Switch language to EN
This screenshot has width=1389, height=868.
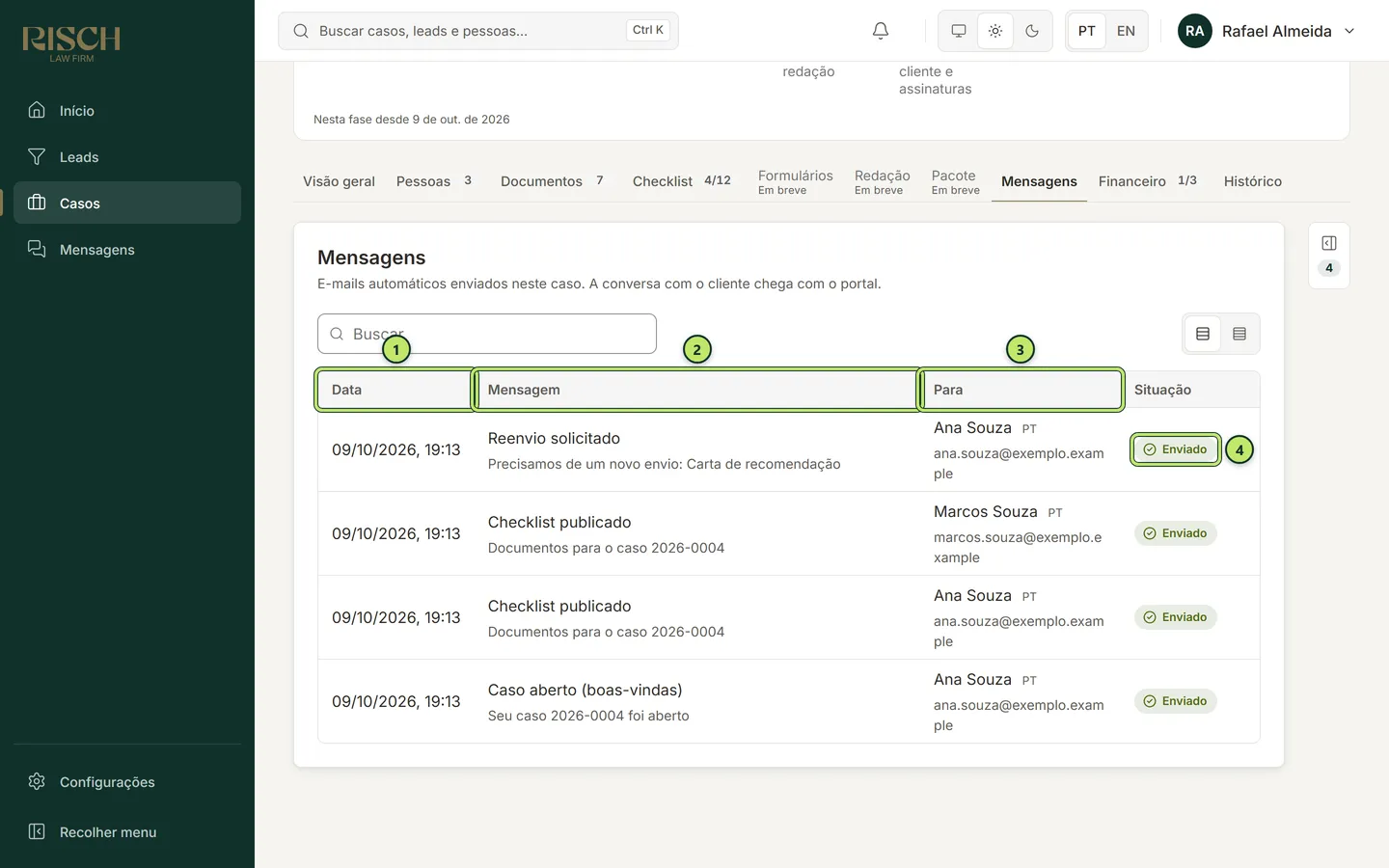[1126, 31]
